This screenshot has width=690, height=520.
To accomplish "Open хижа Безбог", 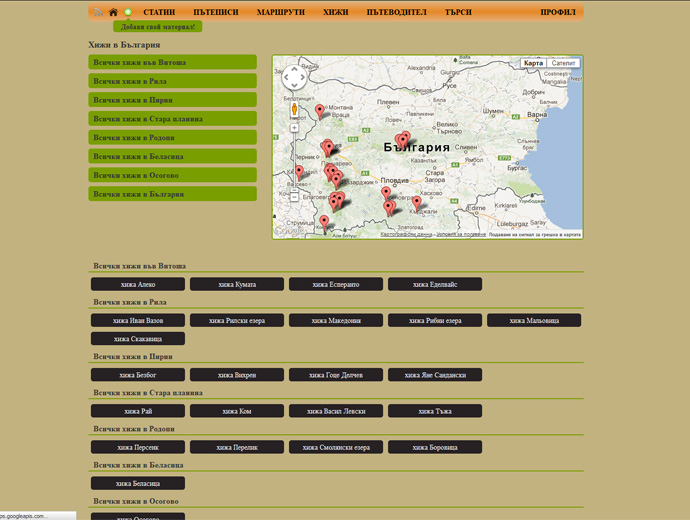I will [138, 375].
